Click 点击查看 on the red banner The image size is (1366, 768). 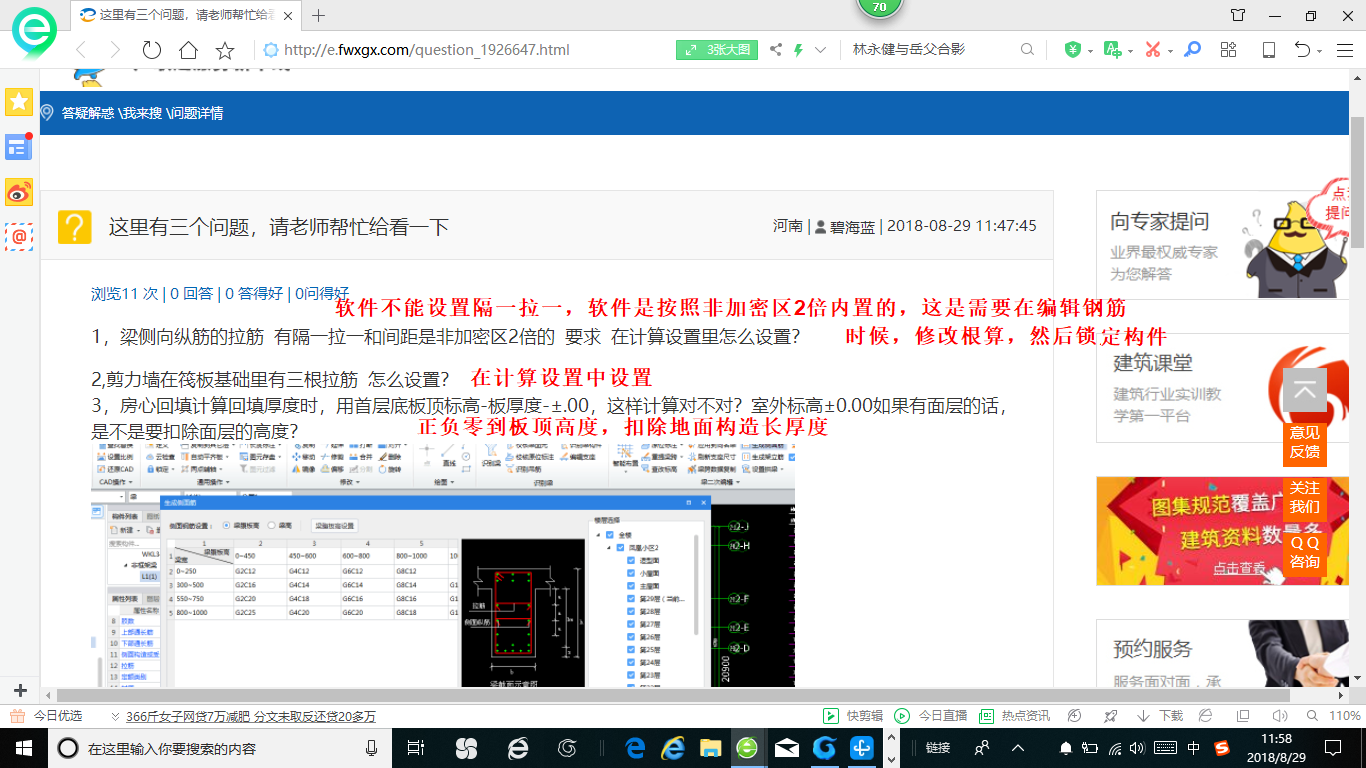[x=1239, y=568]
